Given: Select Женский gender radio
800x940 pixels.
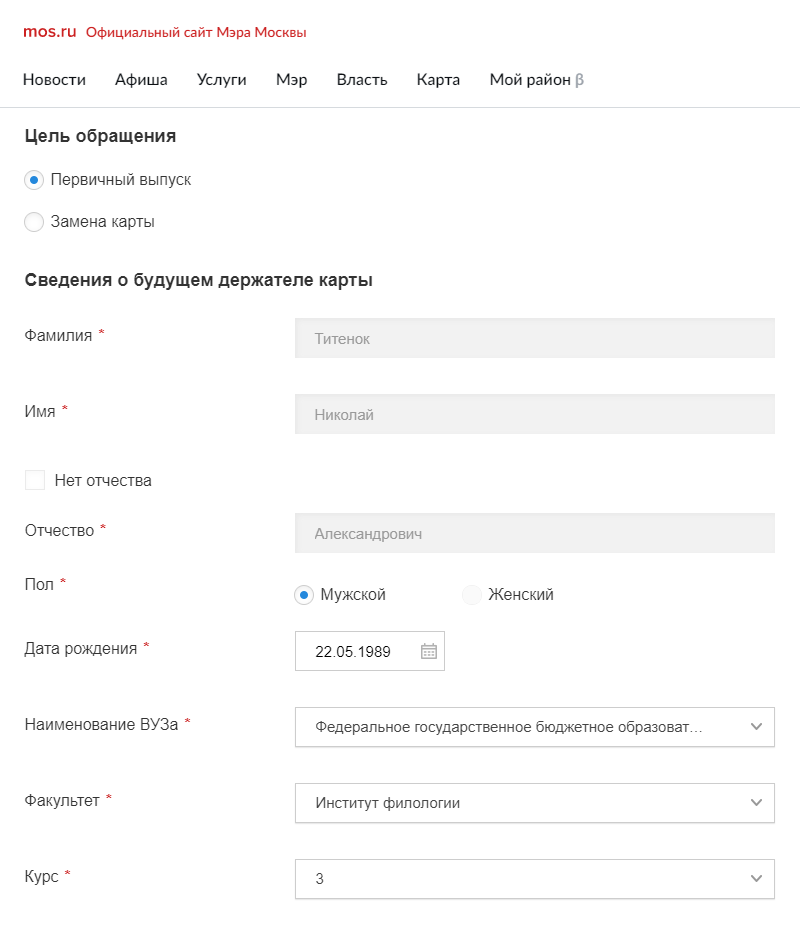Looking at the screenshot, I should click(x=472, y=595).
